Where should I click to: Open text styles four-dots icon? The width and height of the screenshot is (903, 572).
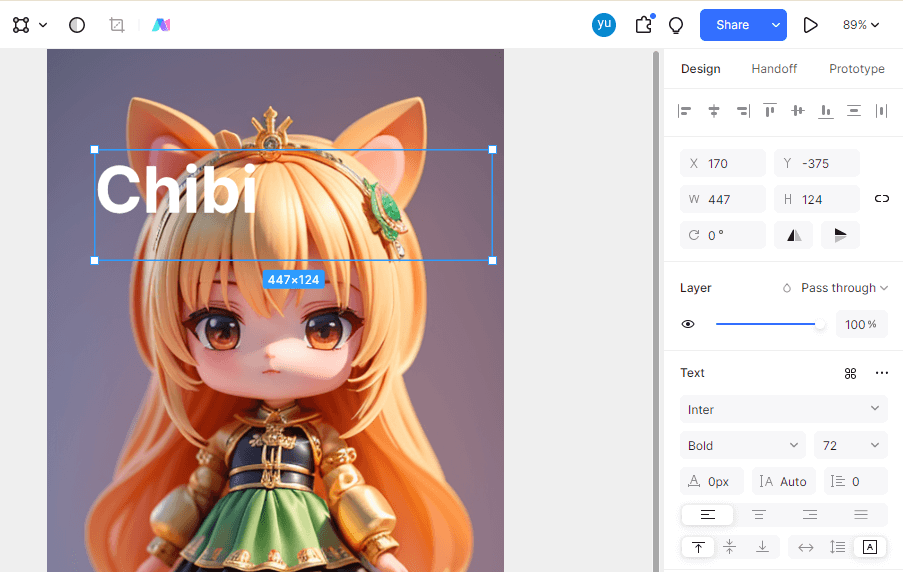coord(851,373)
